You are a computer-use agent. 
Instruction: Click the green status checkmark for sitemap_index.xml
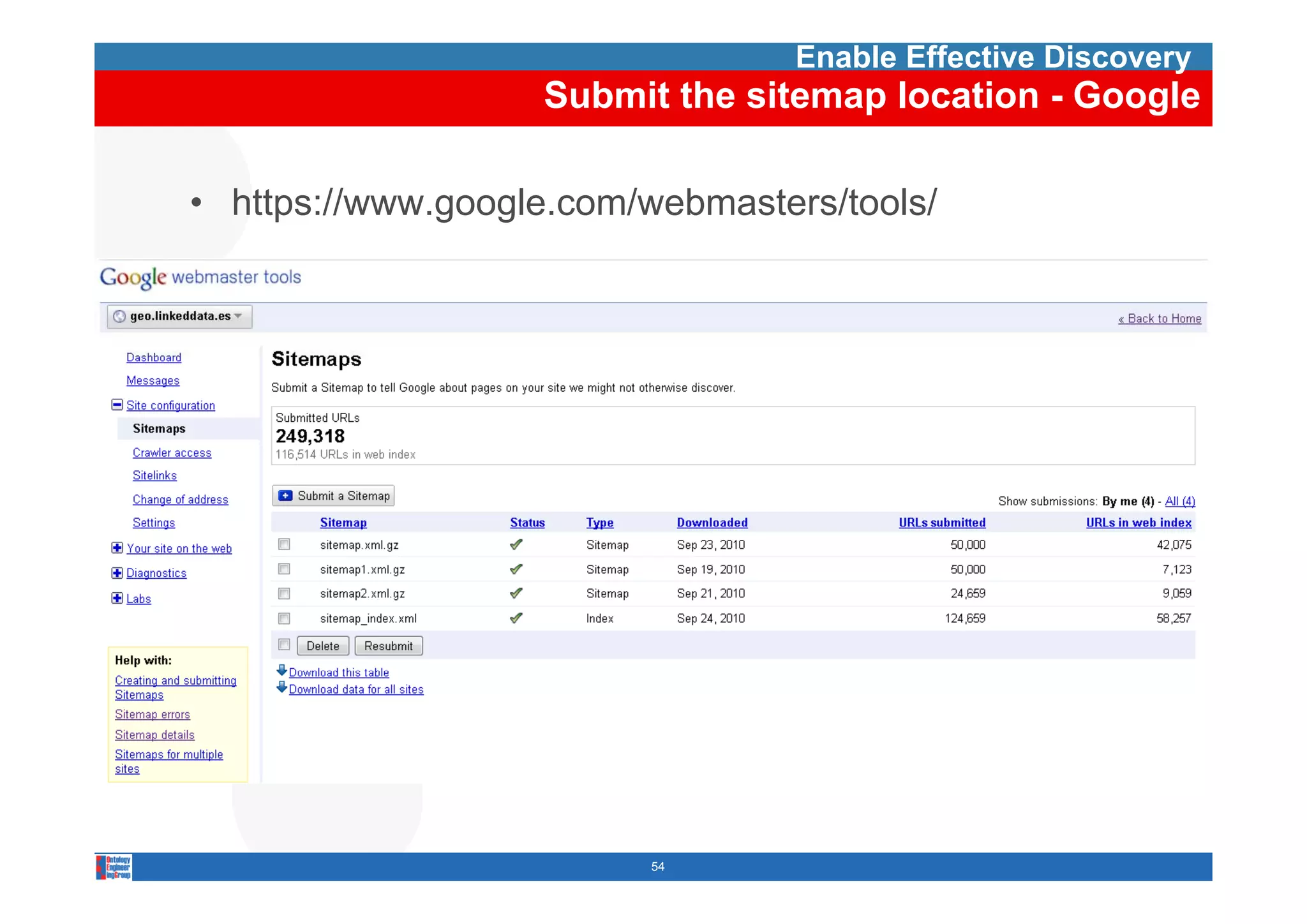[x=516, y=618]
